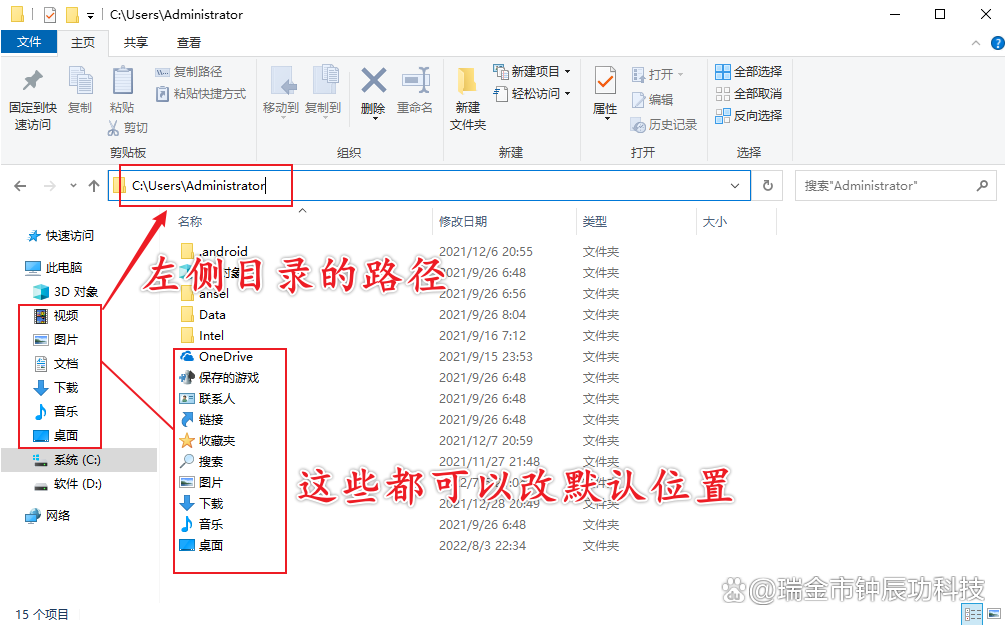This screenshot has height=625, width=1005.
Task: Select 文档 in the sidebar
Action: point(56,363)
